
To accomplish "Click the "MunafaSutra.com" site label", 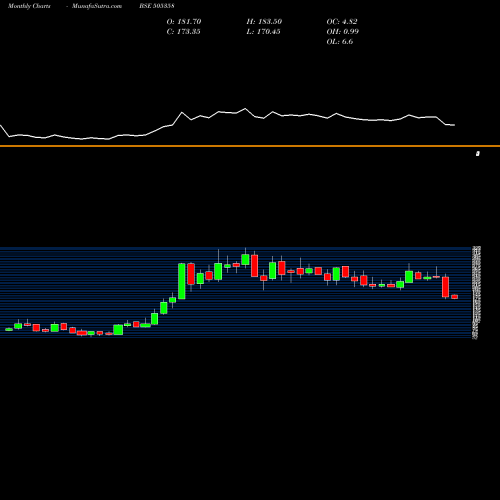I will [97, 6].
